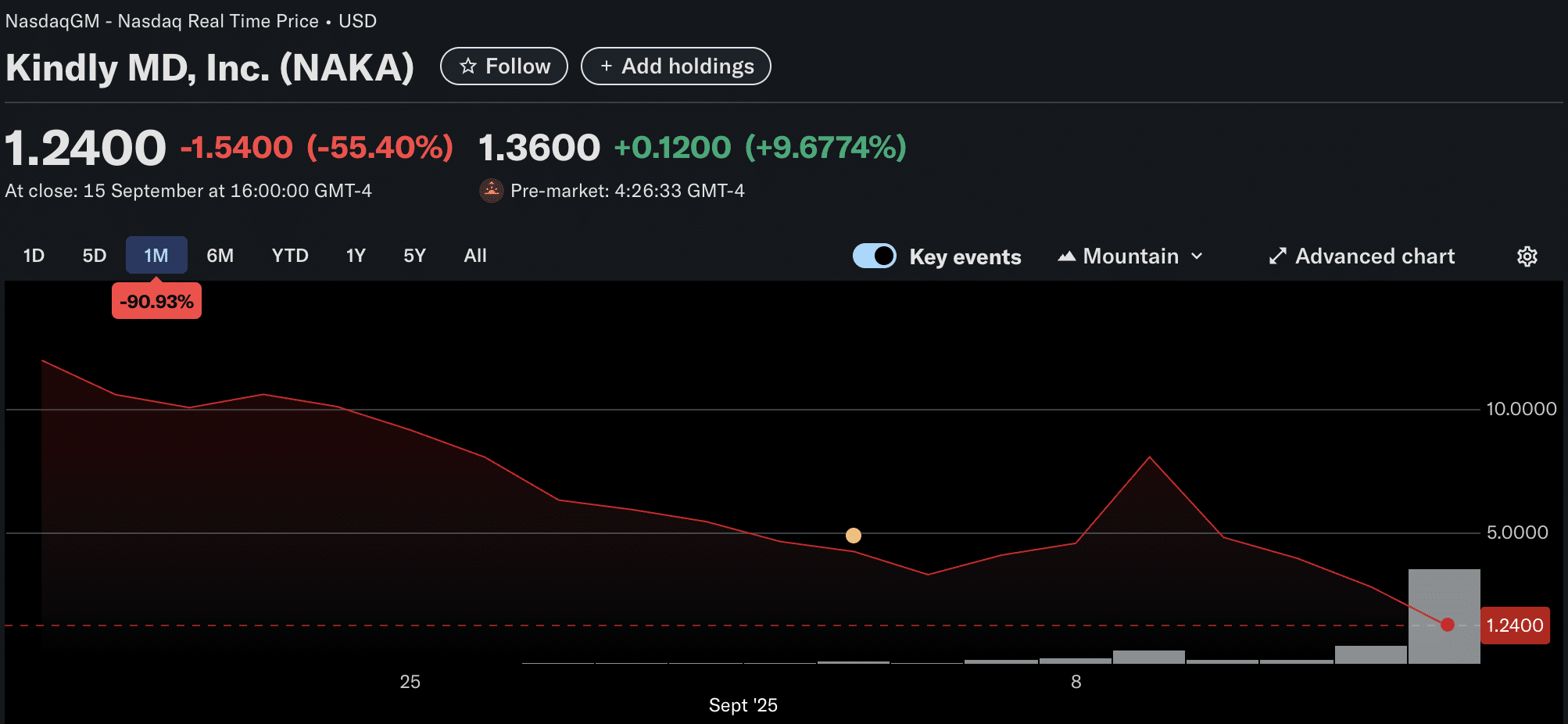Viewport: 1568px width, 724px height.
Task: Switch to the 5D time range
Action: coord(94,256)
